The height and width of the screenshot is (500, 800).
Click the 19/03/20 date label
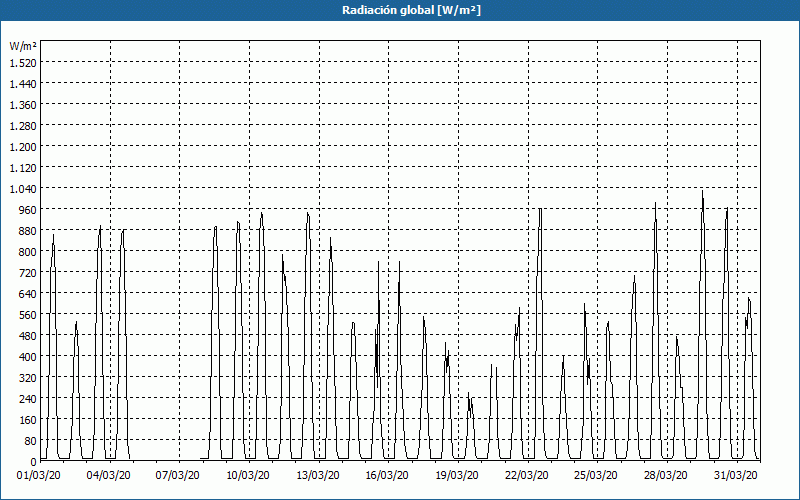(457, 476)
